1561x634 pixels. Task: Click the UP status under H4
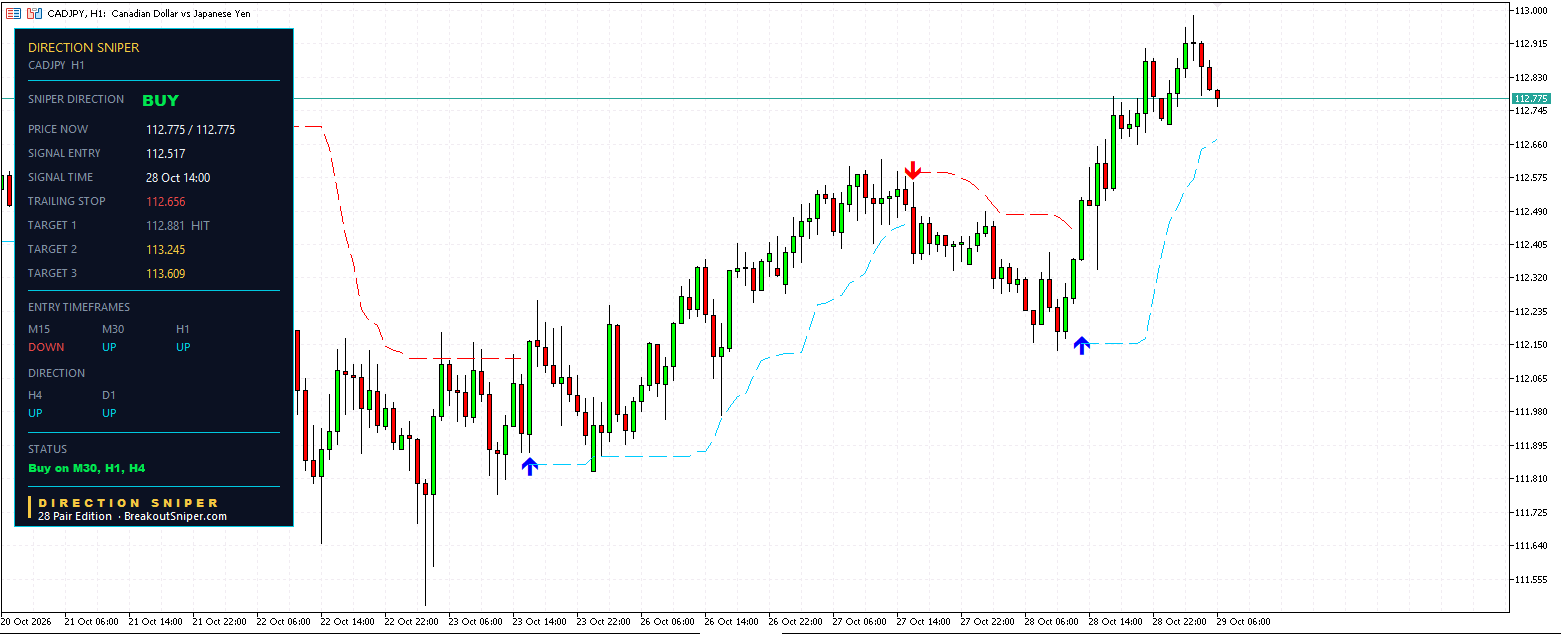(x=35, y=414)
